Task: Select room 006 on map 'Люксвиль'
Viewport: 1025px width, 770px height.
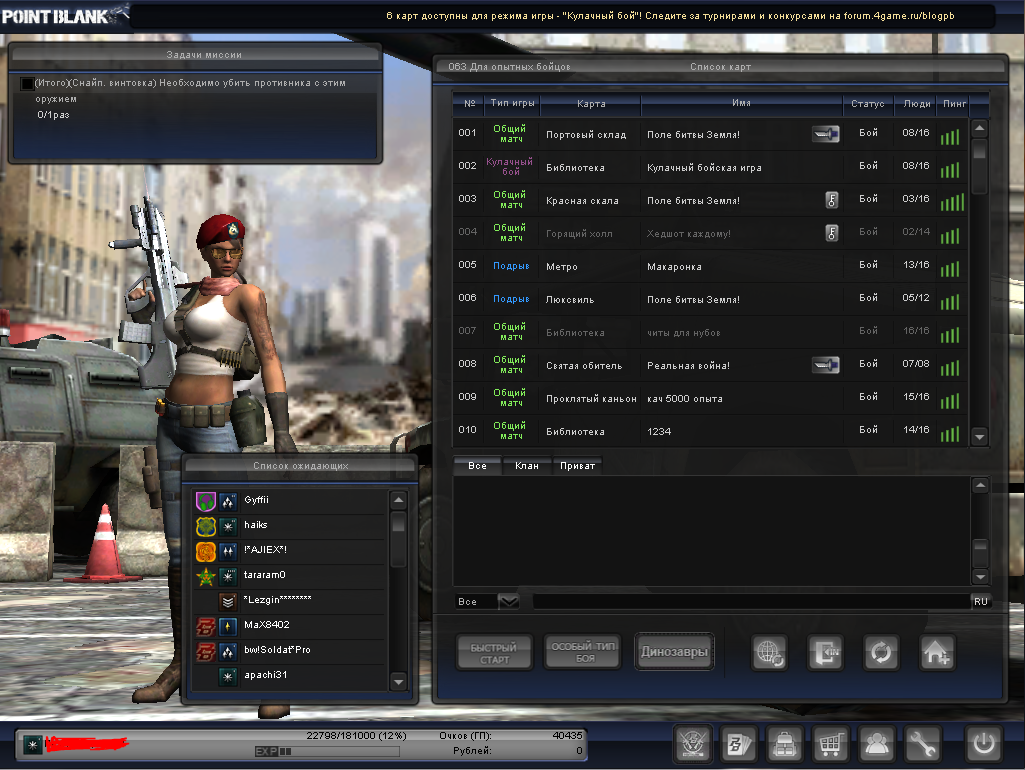Action: pos(709,299)
